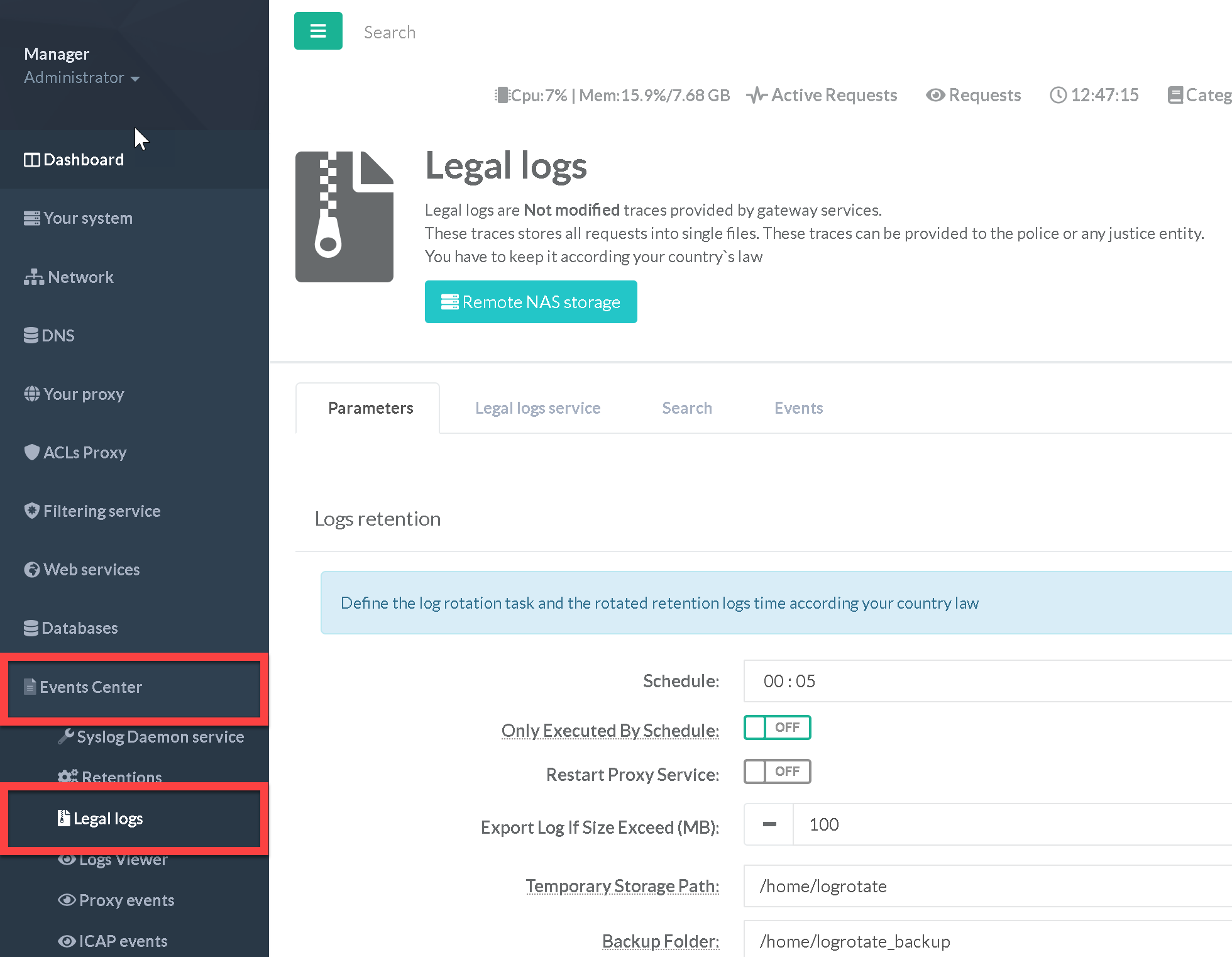Click the Network sitemap icon in sidebar
1232x957 pixels.
point(33,277)
